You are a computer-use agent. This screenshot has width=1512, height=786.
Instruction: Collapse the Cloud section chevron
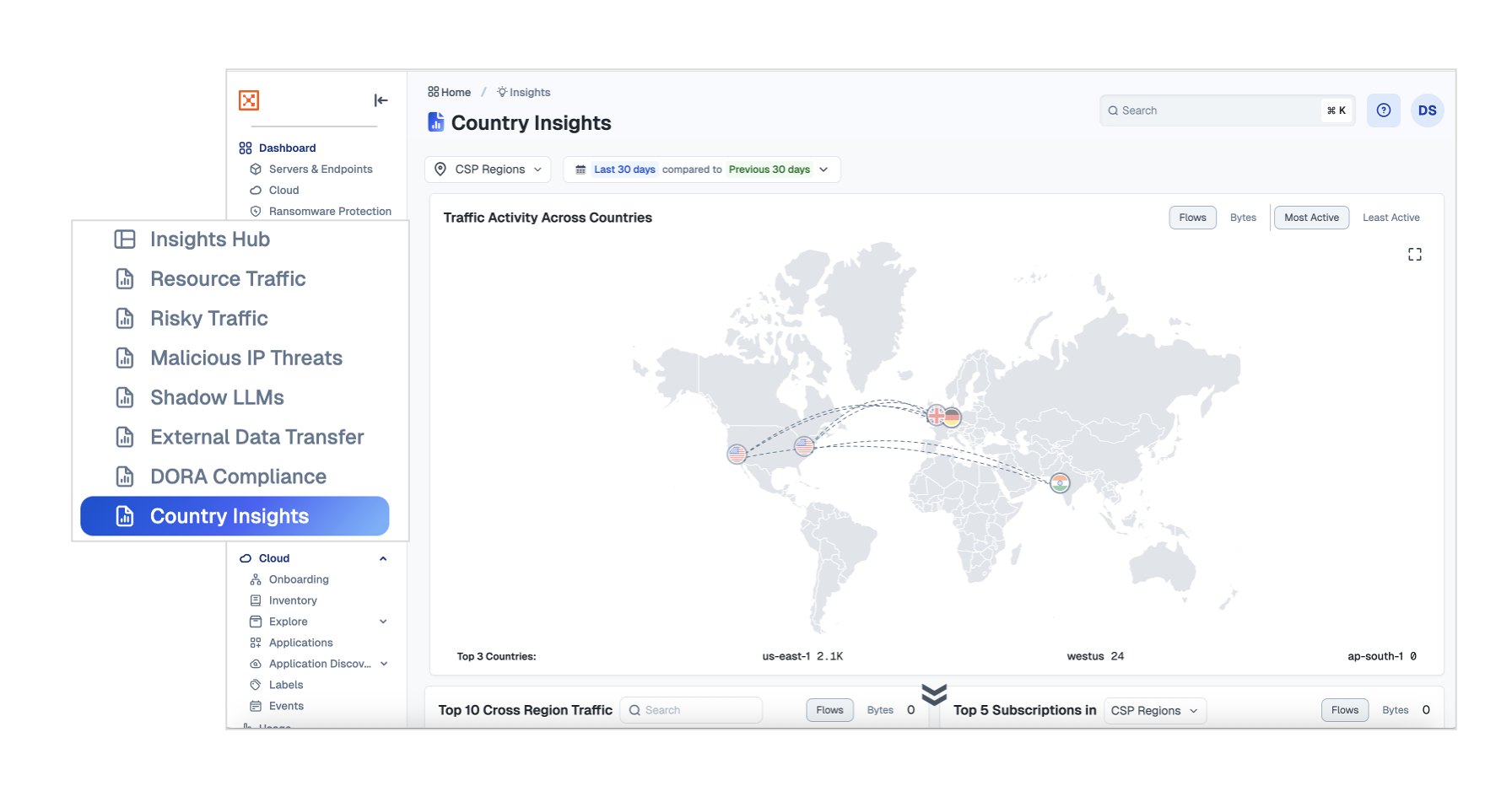(x=383, y=559)
